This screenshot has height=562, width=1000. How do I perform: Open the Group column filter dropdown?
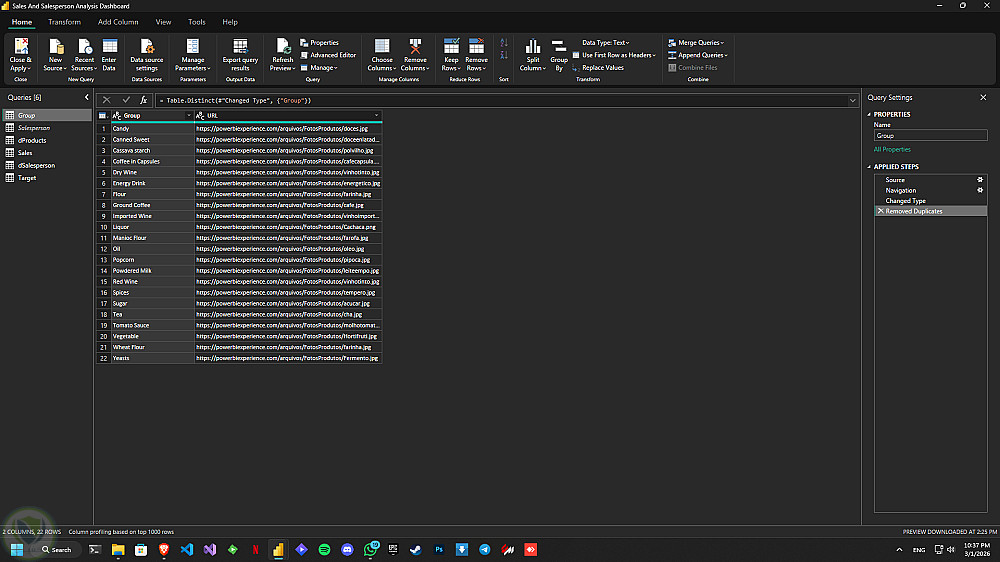pos(189,115)
